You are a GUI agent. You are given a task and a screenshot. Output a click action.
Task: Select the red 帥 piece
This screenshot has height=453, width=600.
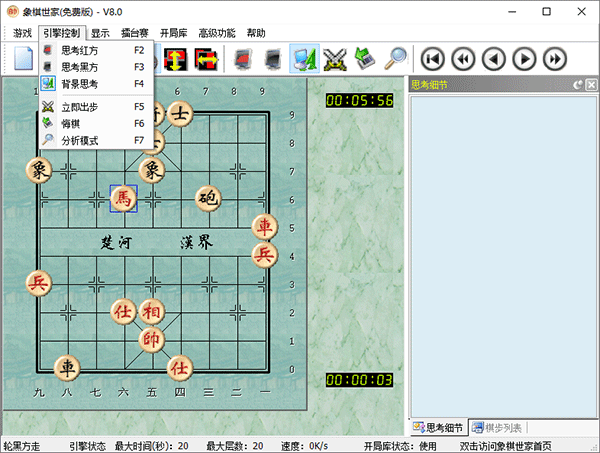pyautogui.click(x=152, y=340)
